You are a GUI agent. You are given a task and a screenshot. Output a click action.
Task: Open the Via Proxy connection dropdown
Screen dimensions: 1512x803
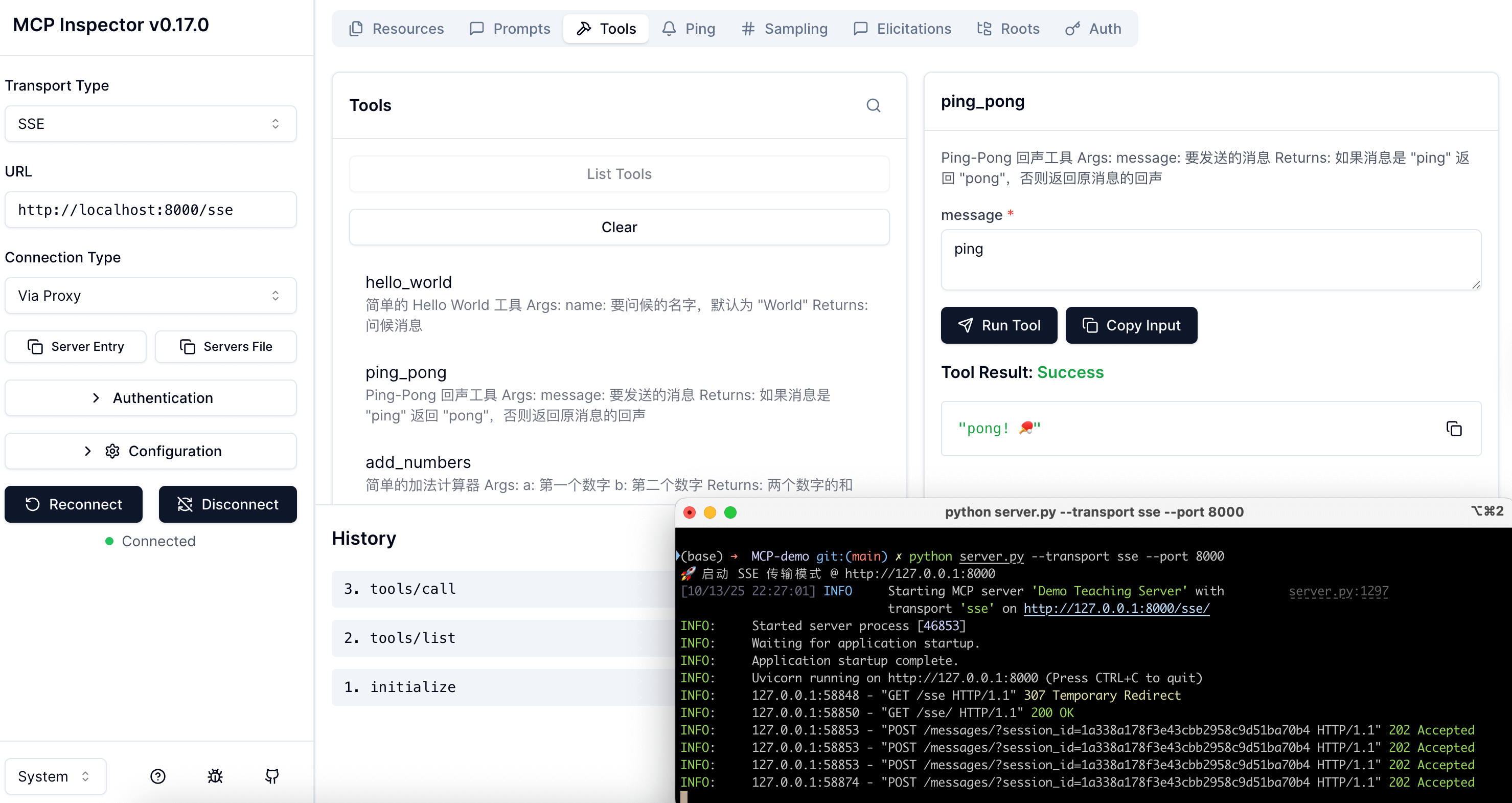click(x=151, y=296)
